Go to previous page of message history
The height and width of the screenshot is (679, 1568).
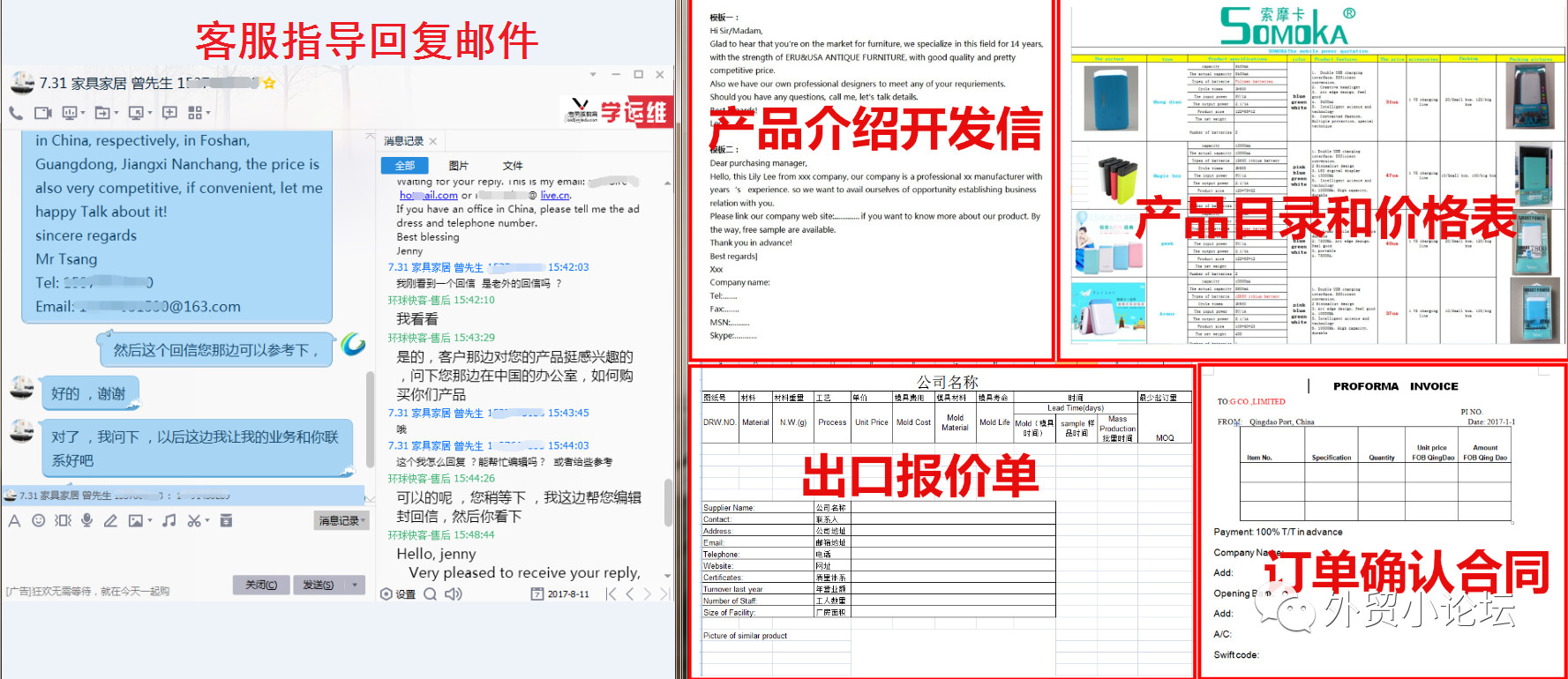tap(630, 594)
